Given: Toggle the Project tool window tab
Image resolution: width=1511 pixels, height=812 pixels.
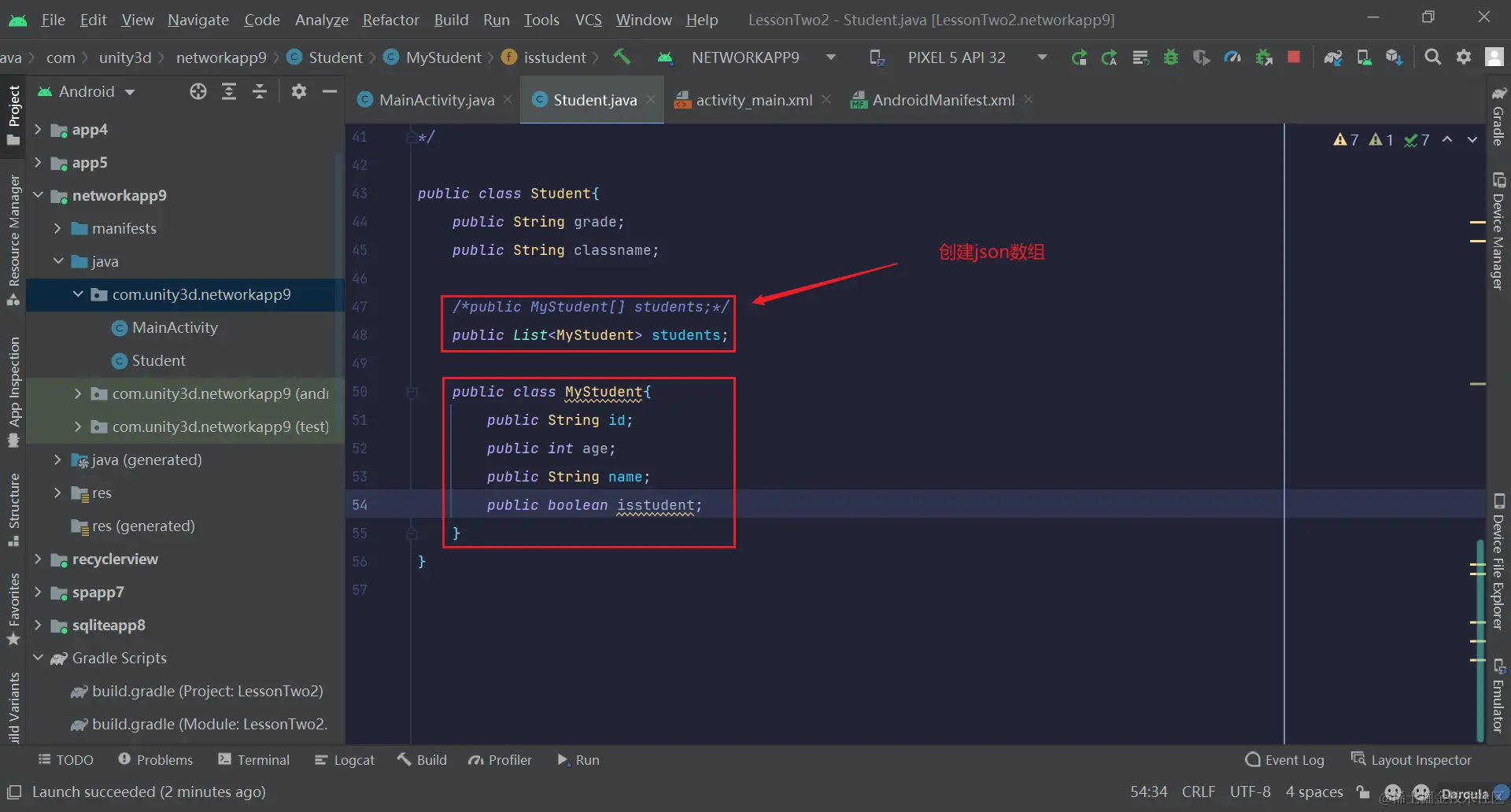Looking at the screenshot, I should point(13,115).
